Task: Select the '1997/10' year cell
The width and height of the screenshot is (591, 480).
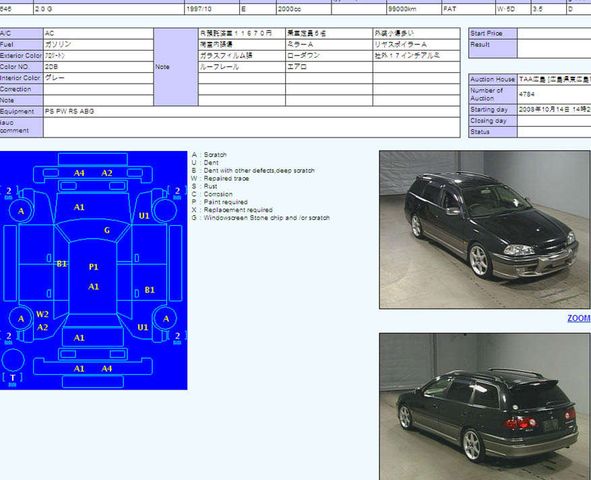Action: (212, 9)
